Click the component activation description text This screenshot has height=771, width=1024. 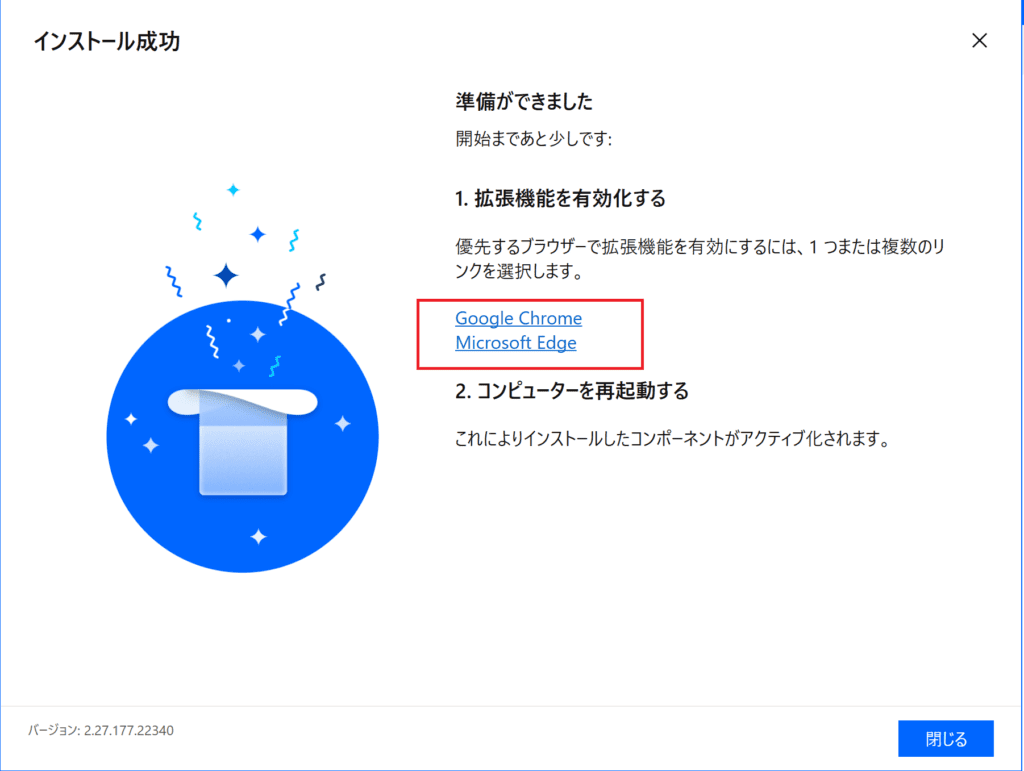(673, 438)
